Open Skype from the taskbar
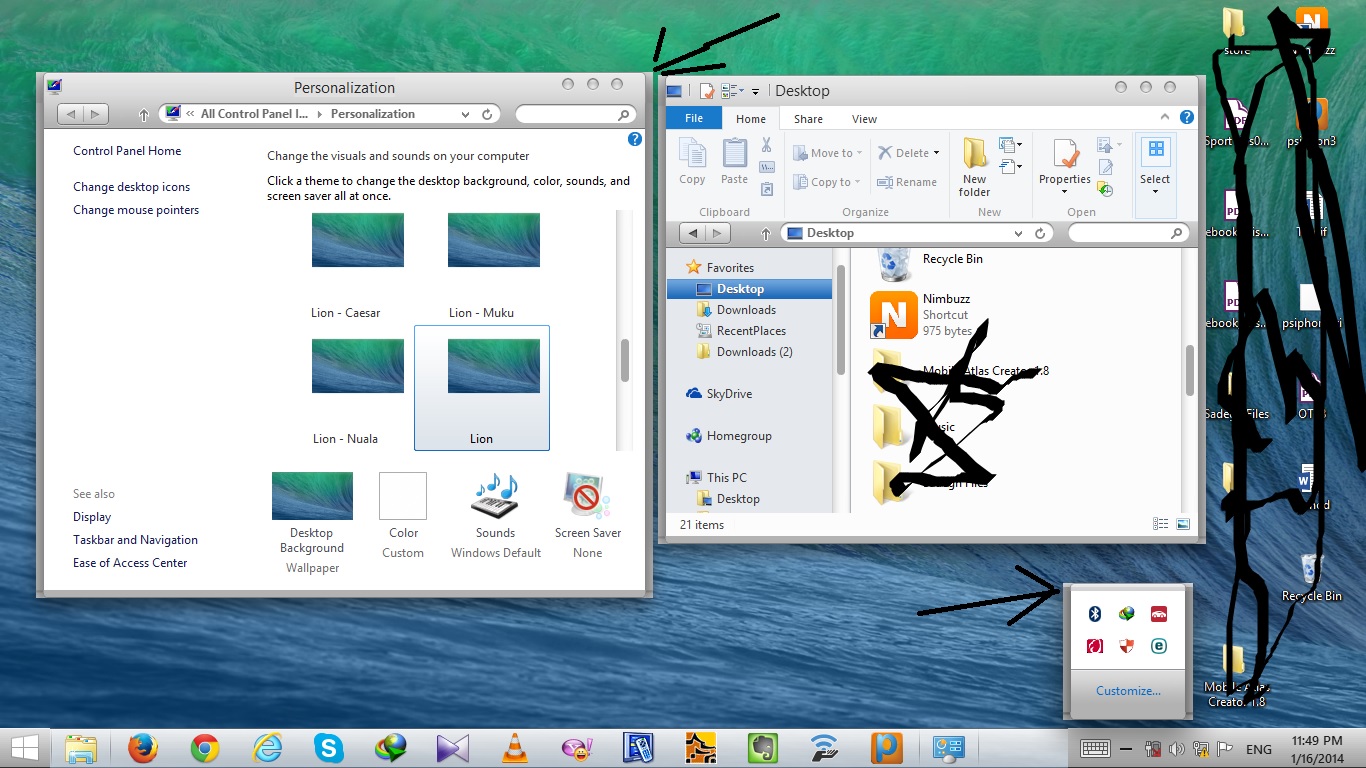 [x=328, y=748]
